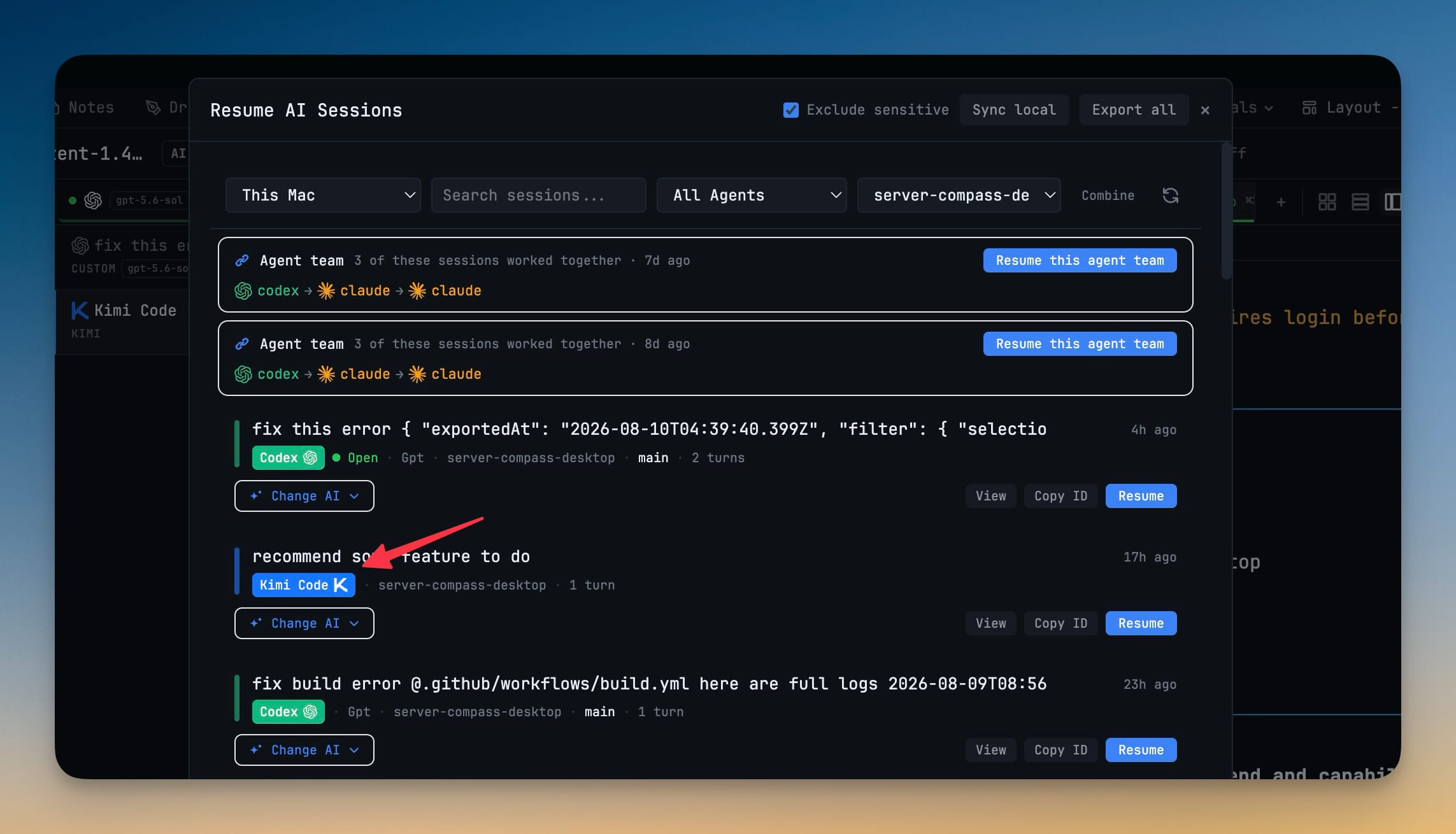Copy ID of fix build error session
This screenshot has width=1456, height=834.
pos(1060,750)
